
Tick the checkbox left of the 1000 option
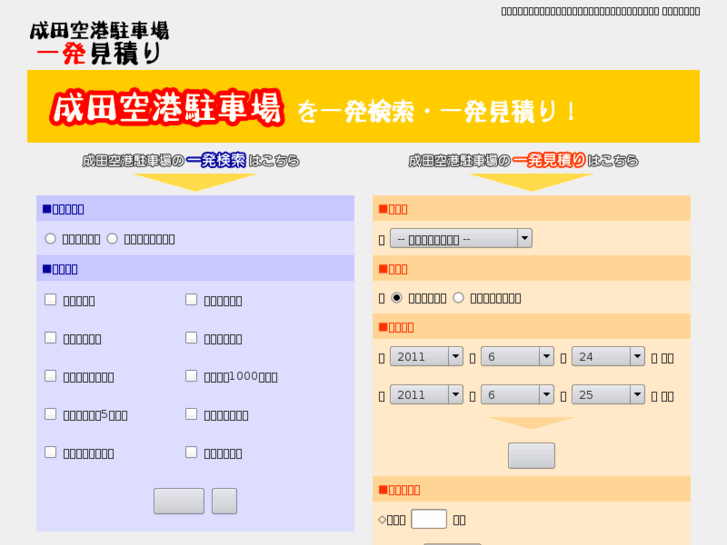click(50, 376)
